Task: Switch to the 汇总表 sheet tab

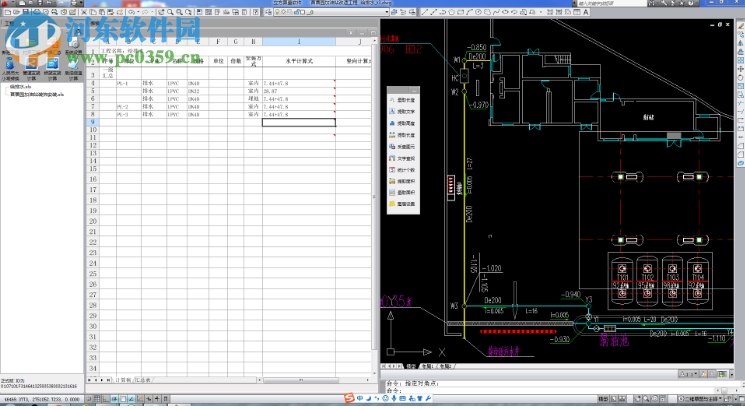Action: pyautogui.click(x=142, y=380)
